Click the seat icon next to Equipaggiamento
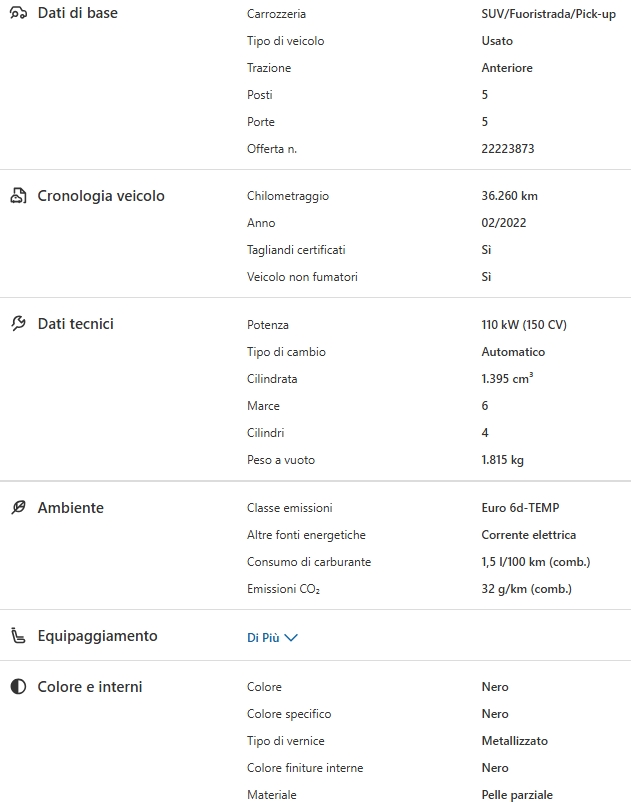The image size is (631, 802). 18,636
